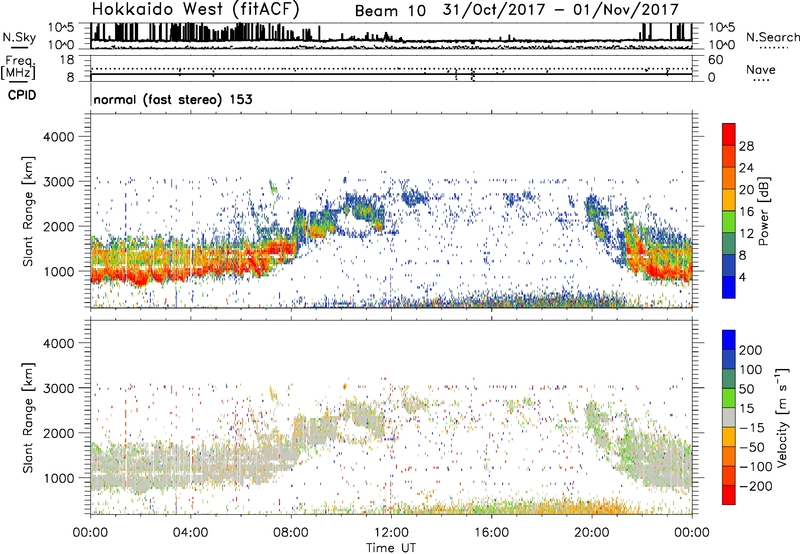This screenshot has height=554, width=800.
Task: Click the sky noise spikes near 04:00 in the top panel
Action: tap(189, 32)
